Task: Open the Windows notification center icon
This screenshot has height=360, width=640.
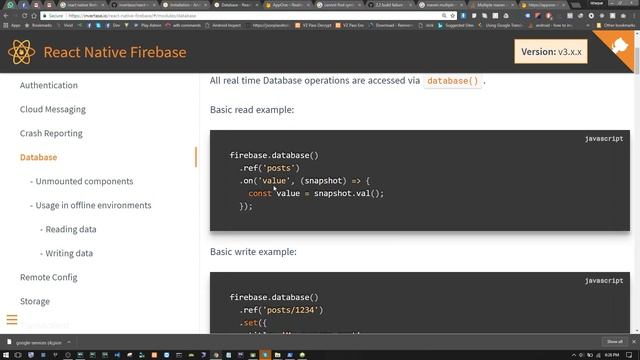Action: pos(629,355)
